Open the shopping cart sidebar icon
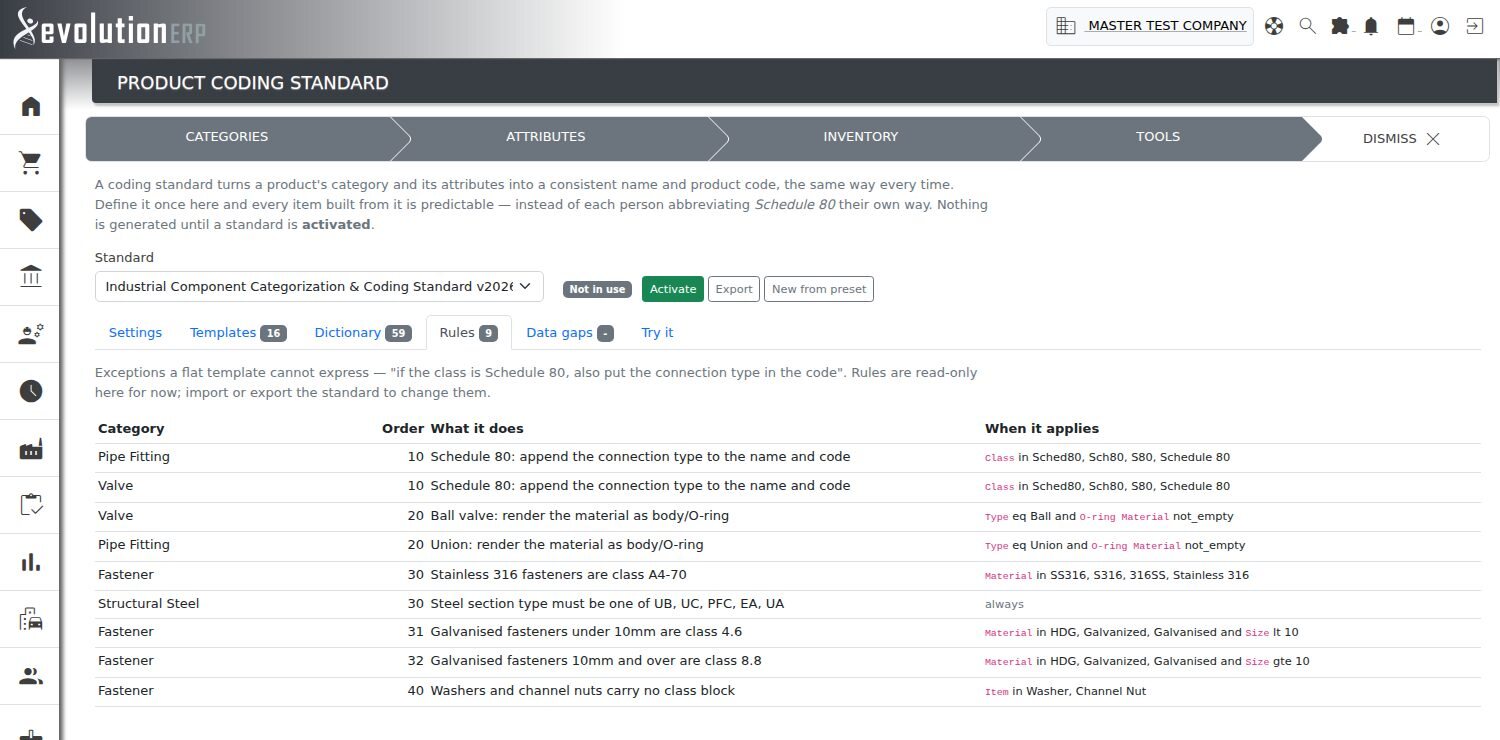The height and width of the screenshot is (740, 1500). (x=31, y=163)
